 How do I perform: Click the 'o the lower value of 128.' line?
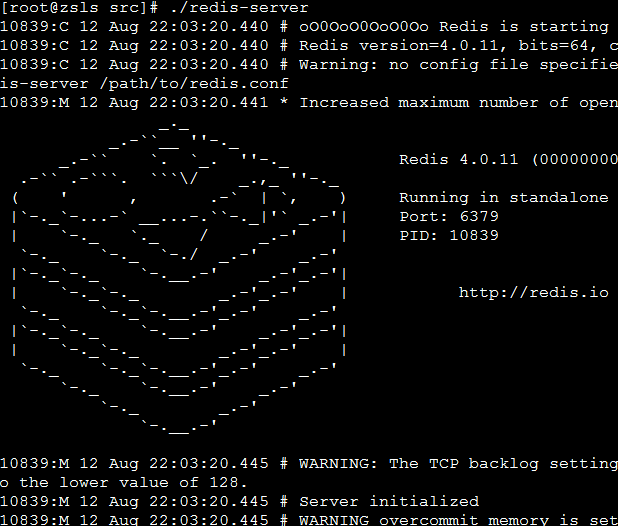click(124, 482)
